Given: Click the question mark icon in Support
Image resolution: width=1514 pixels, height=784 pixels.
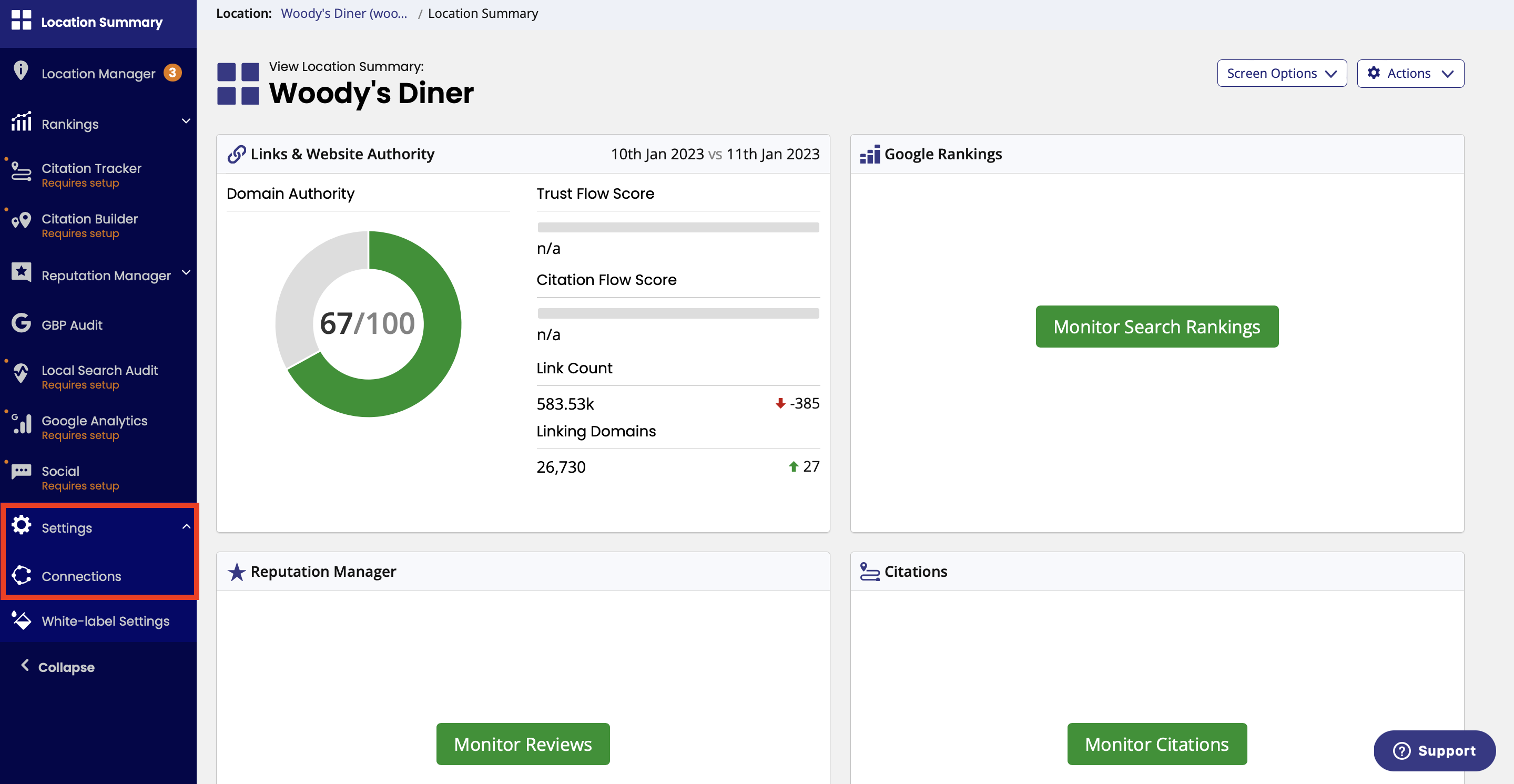Looking at the screenshot, I should pyautogui.click(x=1402, y=750).
